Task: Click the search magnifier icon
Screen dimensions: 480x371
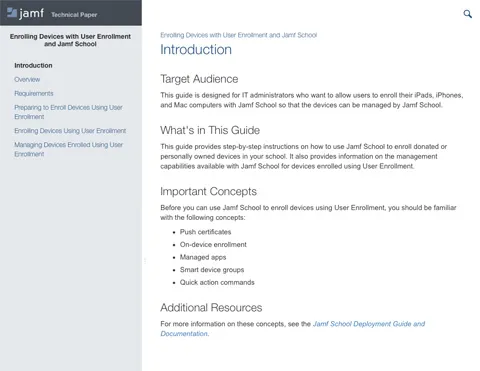Action: pos(468,14)
